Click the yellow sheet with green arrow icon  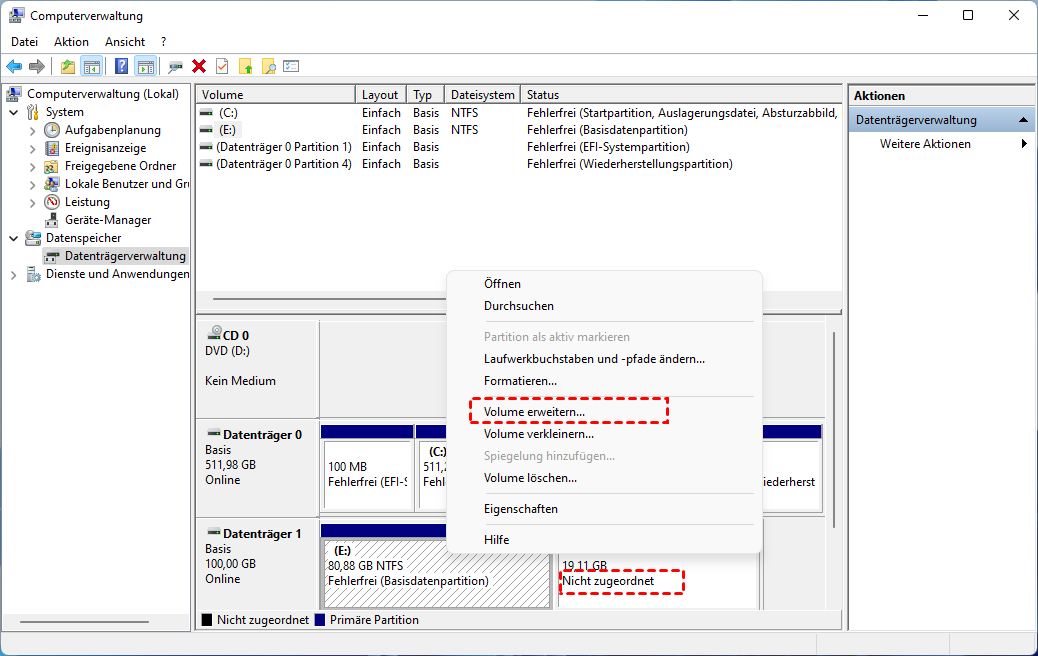point(246,66)
